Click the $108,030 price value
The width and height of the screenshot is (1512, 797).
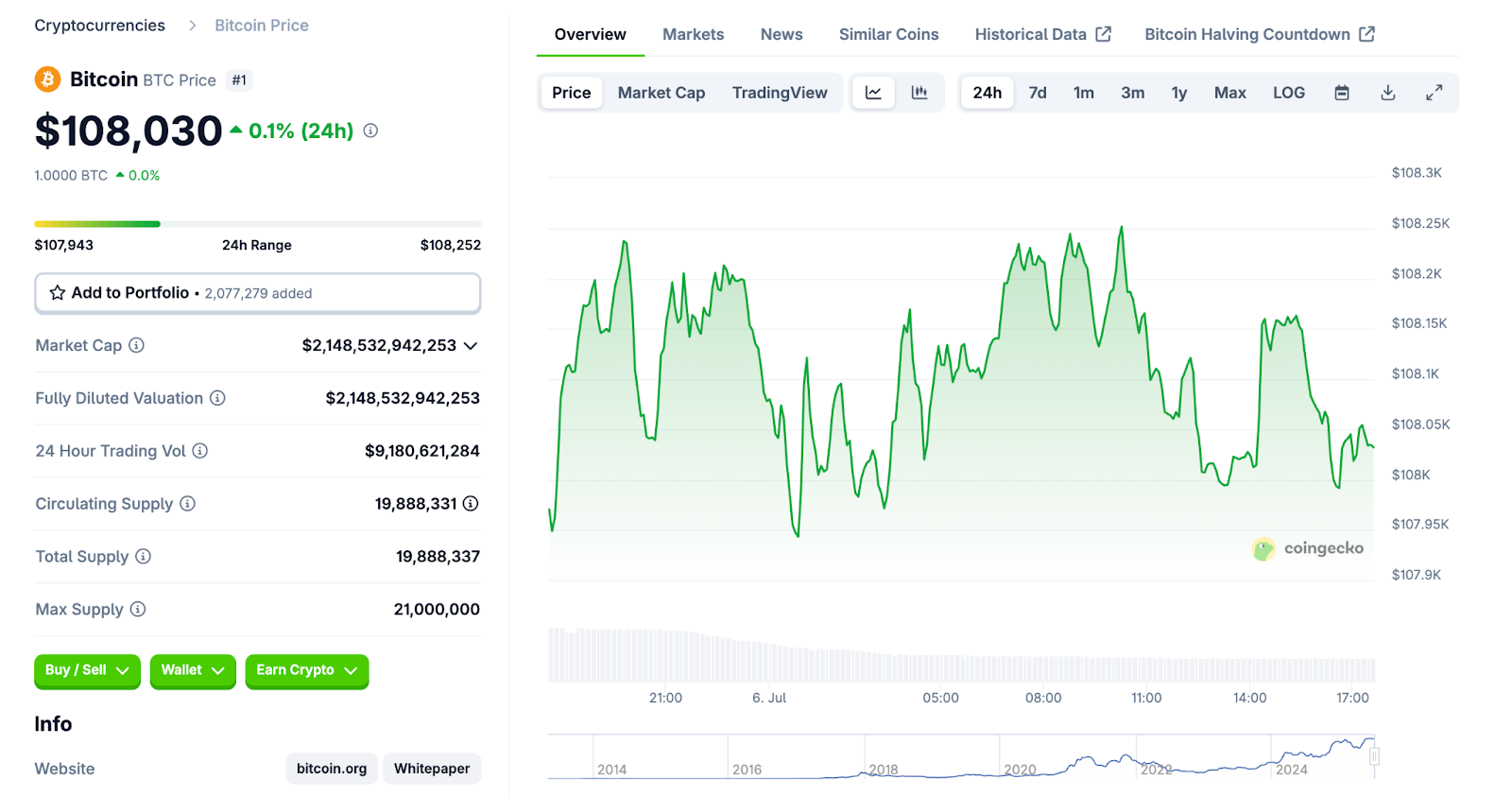tap(129, 131)
